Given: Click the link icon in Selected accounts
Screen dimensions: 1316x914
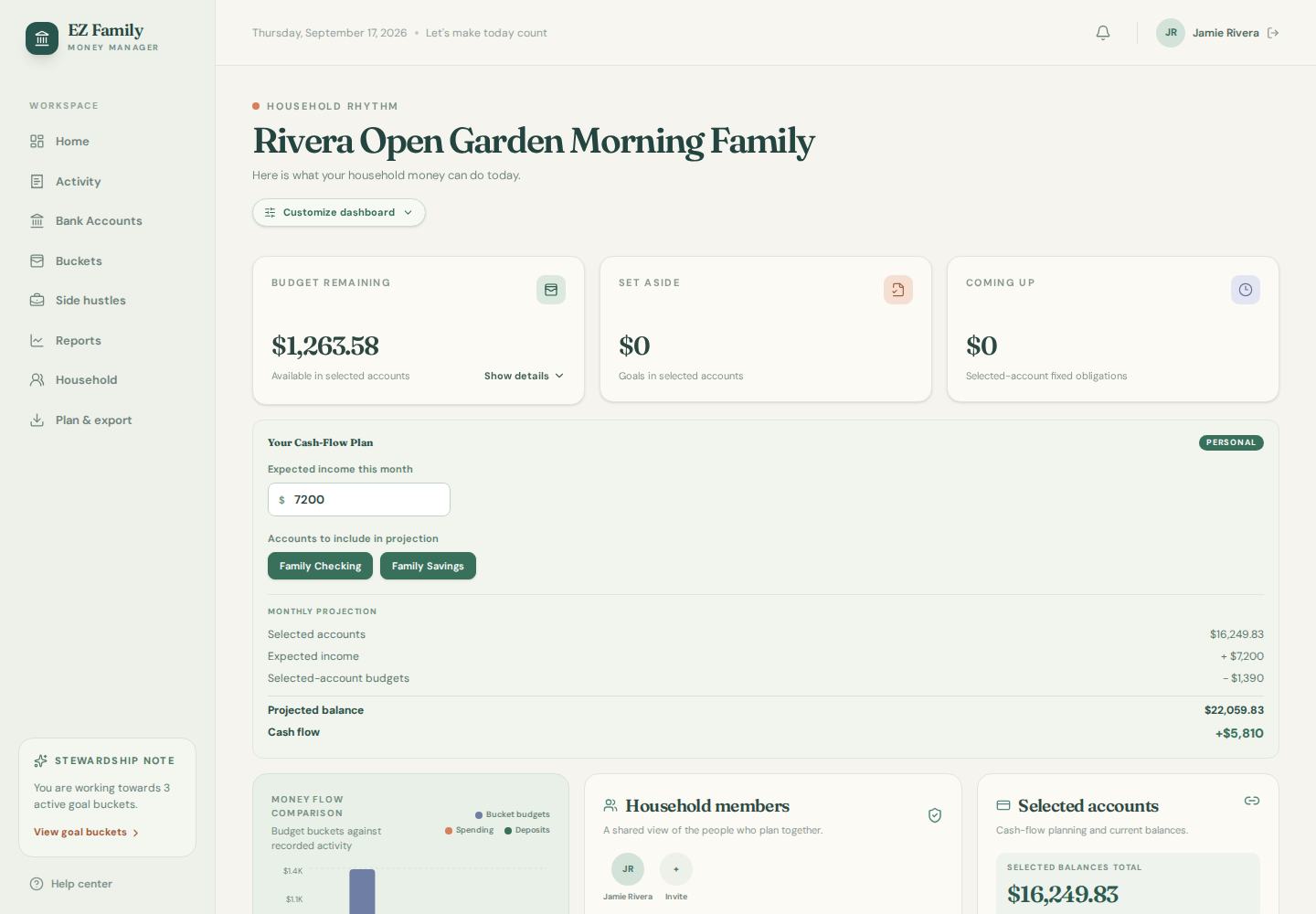Looking at the screenshot, I should pyautogui.click(x=1252, y=801).
